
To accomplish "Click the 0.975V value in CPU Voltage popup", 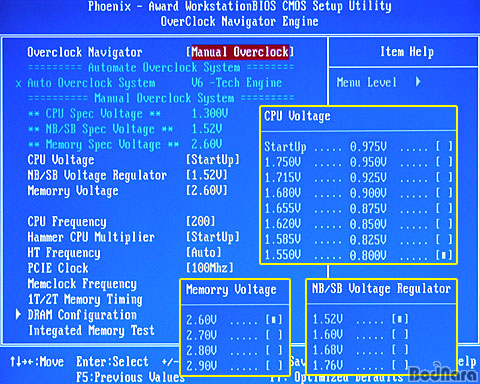I will click(368, 146).
